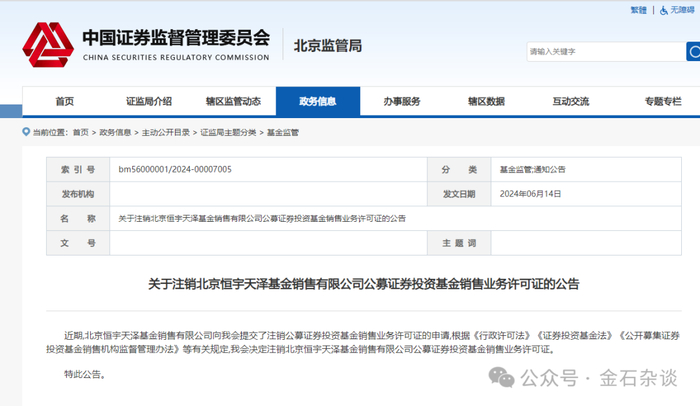Open the 互动交流 navigation tab
The image size is (700, 406).
(x=571, y=101)
